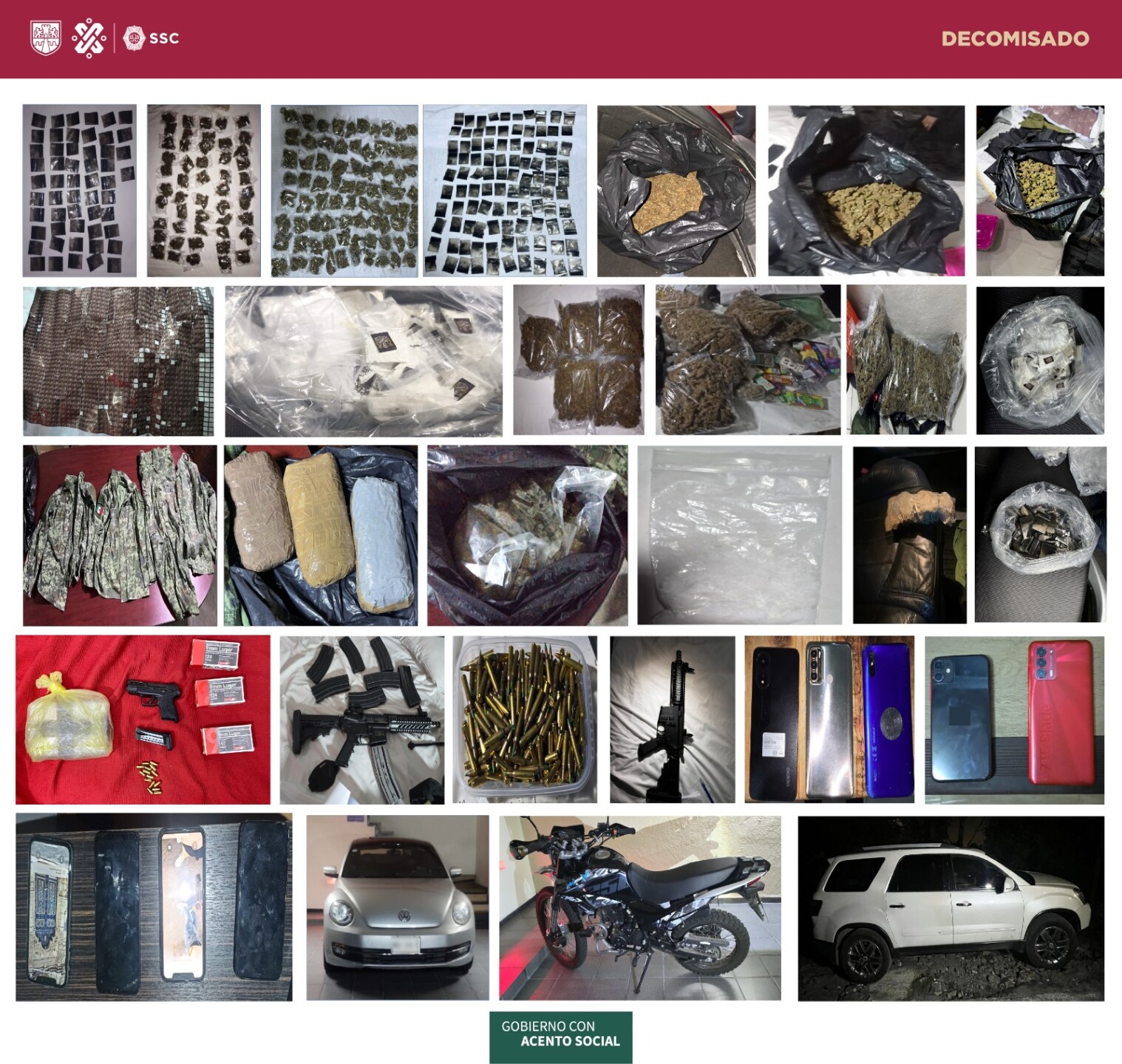
Task: Click the Mexico City coat of arms shield logo
Action: (x=45, y=38)
